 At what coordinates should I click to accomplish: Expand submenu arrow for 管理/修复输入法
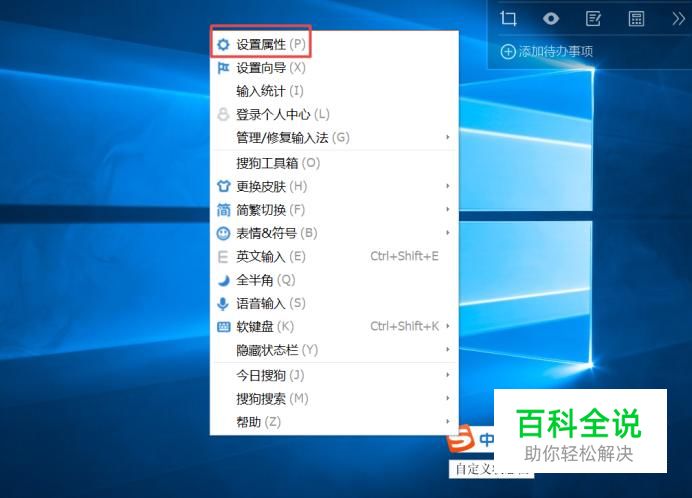tap(448, 137)
